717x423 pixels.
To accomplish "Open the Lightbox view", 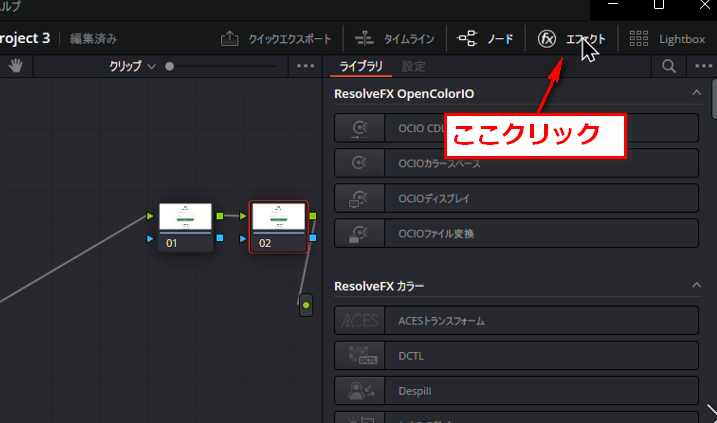I will point(667,40).
